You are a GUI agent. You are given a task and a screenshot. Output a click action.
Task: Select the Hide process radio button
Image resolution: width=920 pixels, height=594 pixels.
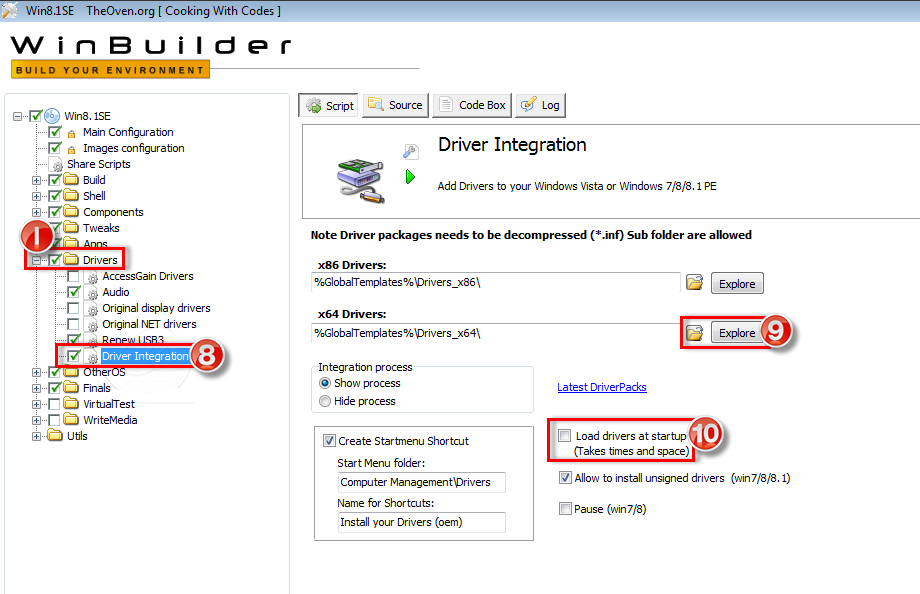tap(324, 401)
